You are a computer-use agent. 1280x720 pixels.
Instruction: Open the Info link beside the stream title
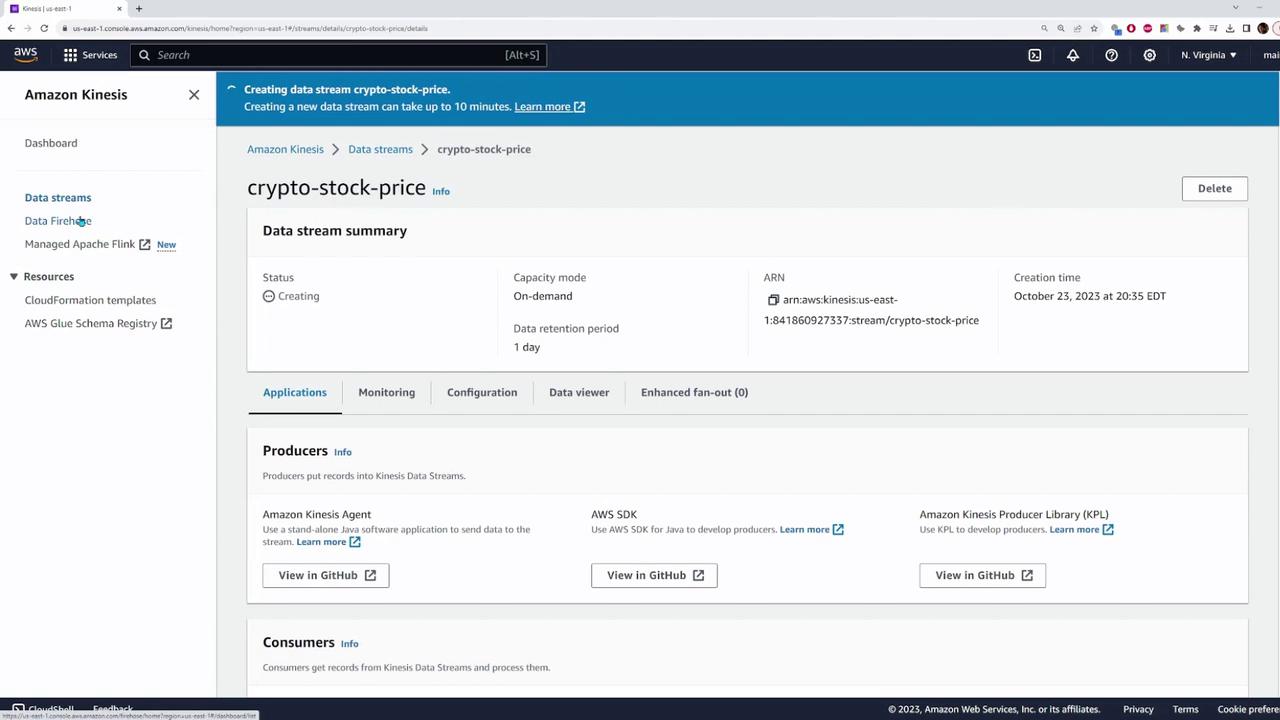[441, 191]
